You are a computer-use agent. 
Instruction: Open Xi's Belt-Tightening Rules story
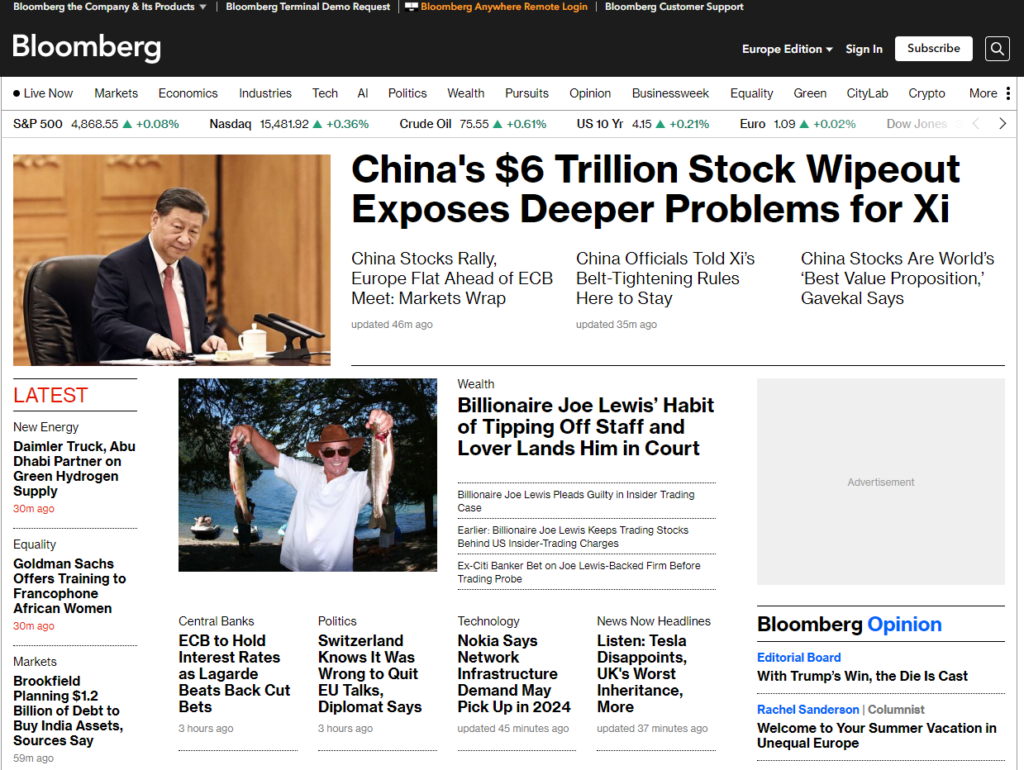click(x=665, y=278)
